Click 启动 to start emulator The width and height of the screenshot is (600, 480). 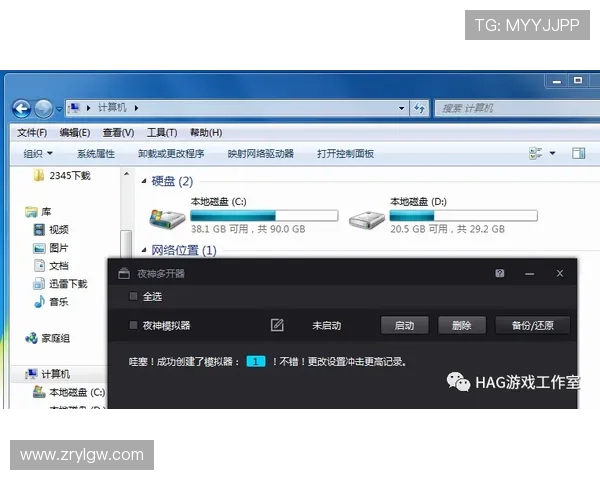tap(404, 325)
